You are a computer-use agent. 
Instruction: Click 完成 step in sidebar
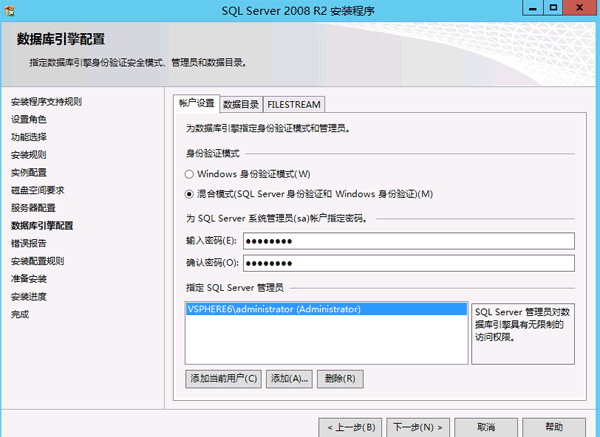[x=20, y=315]
